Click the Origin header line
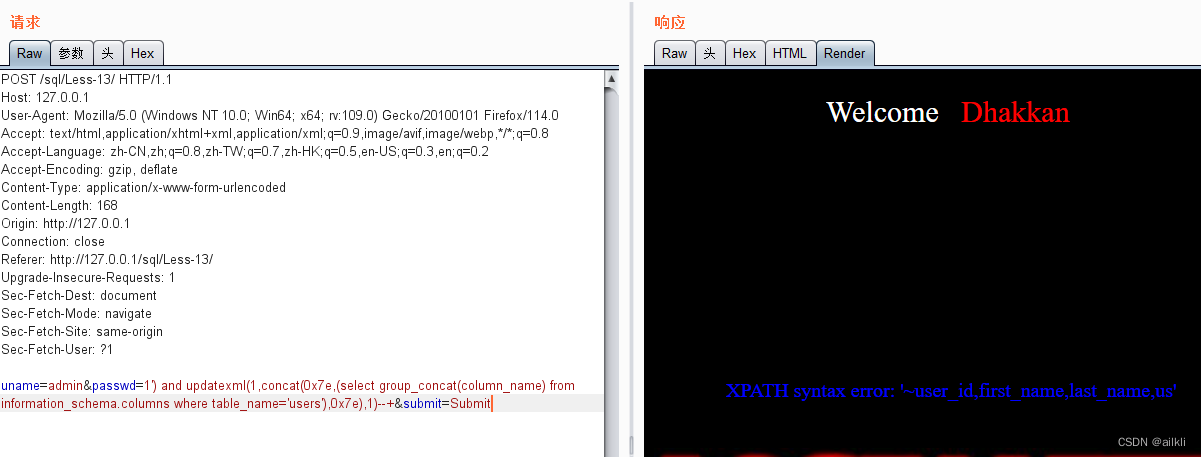The image size is (1201, 457). pos(65,223)
